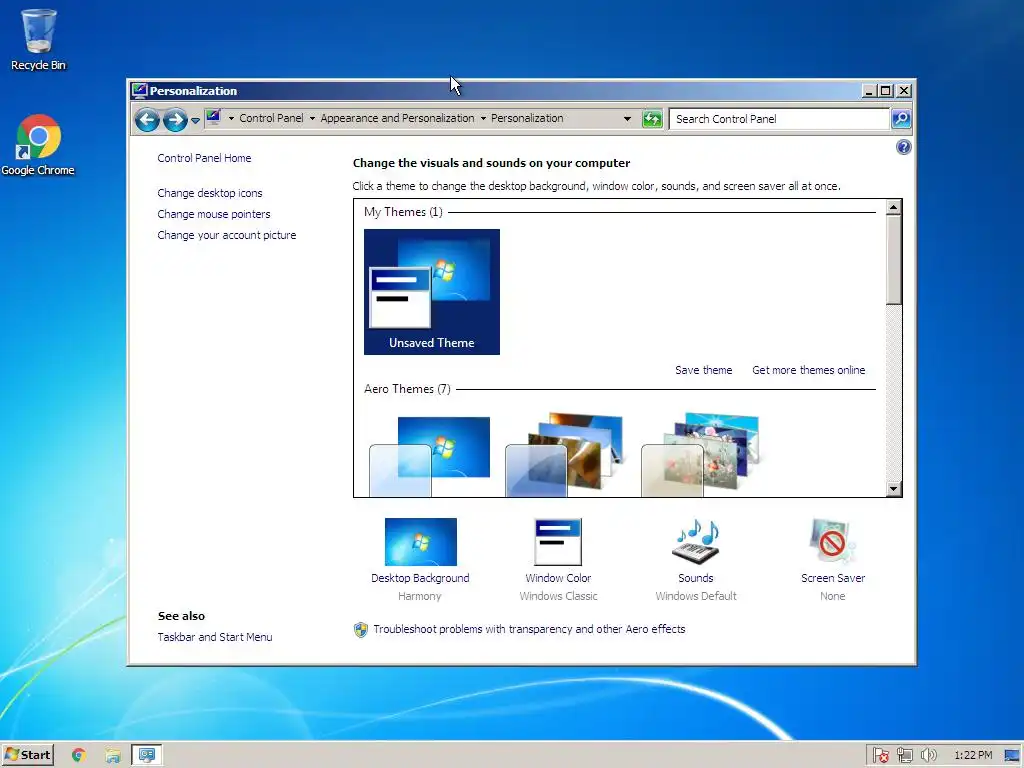
Task: Go forward with the navigation forward arrow
Action: pyautogui.click(x=174, y=120)
